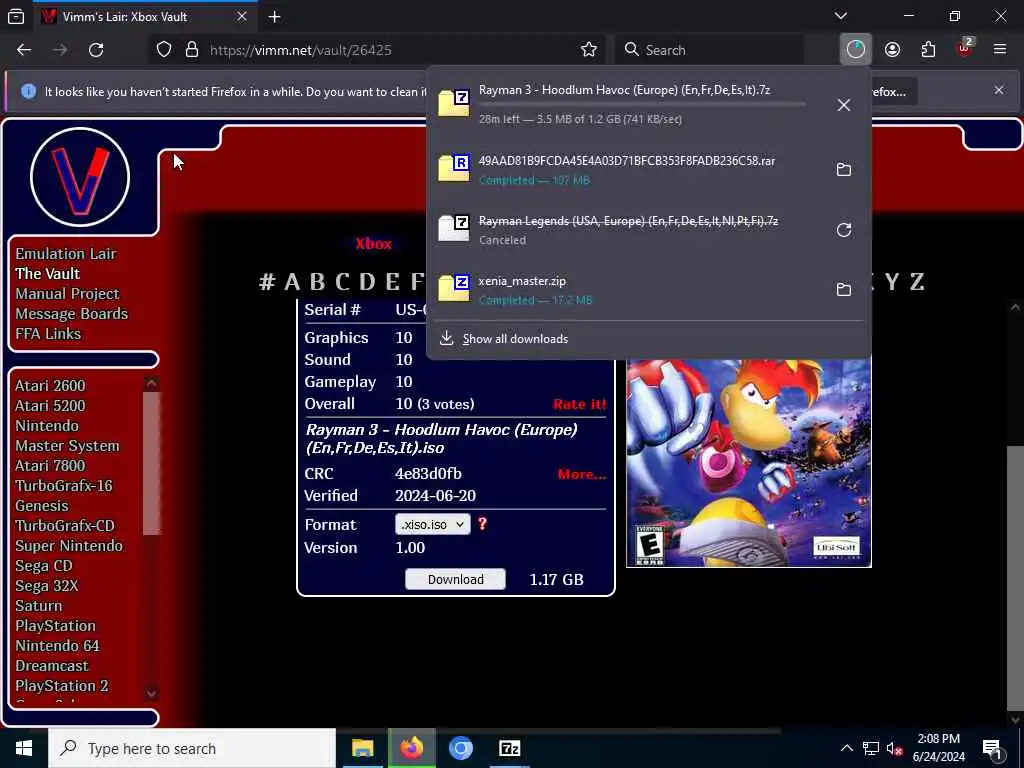Open a new tab with plus

(274, 16)
